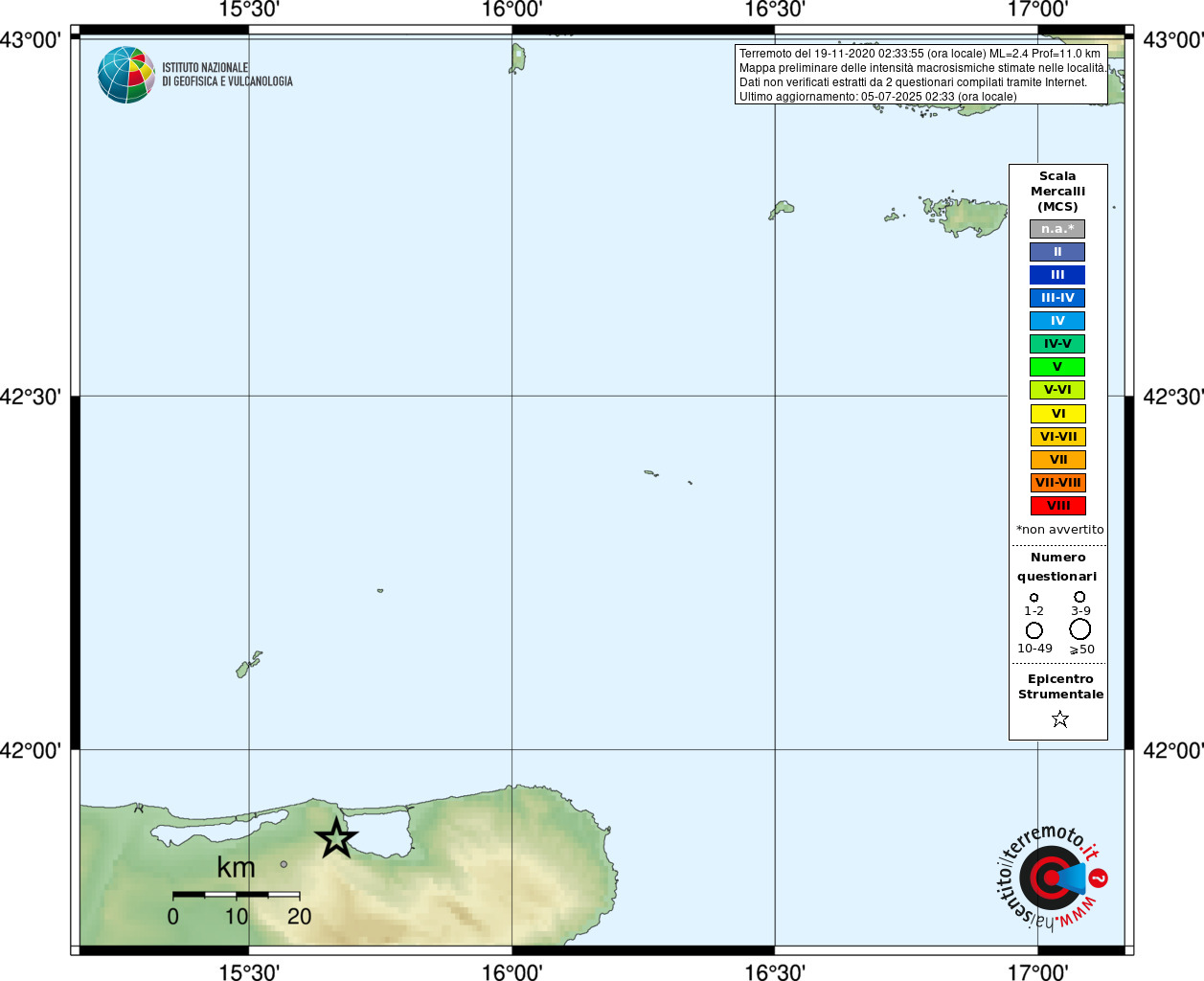Click the red VIII legend swatch
Screen dimensions: 1204x981
1058,506
